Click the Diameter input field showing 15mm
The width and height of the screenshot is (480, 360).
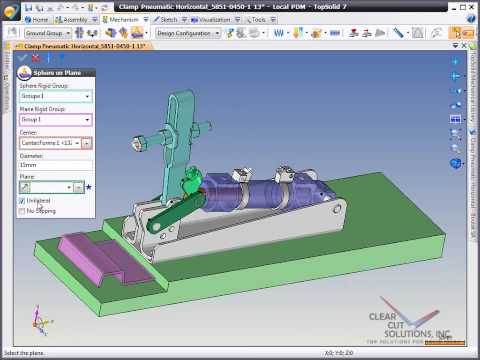[x=55, y=165]
